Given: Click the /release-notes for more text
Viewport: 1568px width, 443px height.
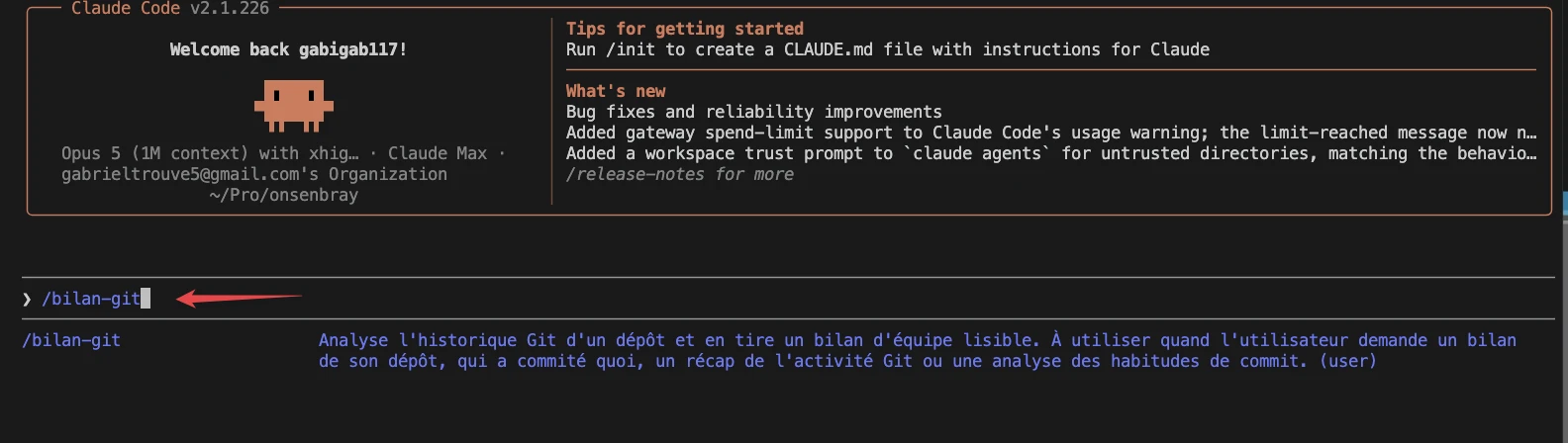Looking at the screenshot, I should 680,174.
